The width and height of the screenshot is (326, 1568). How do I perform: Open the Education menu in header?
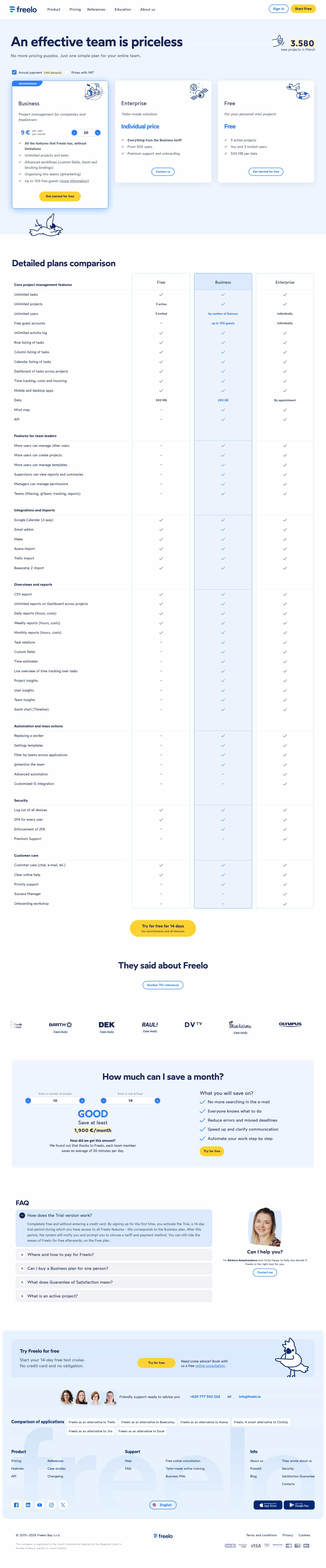coord(123,9)
